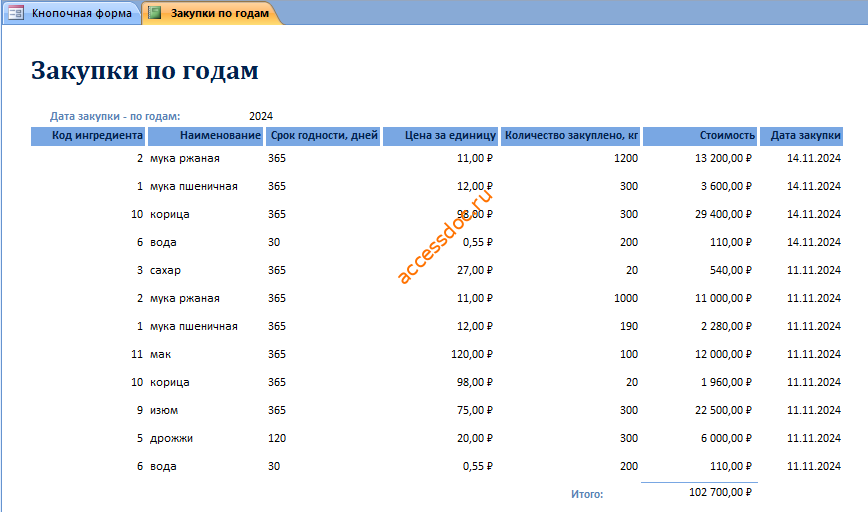Click the Наименование column header
This screenshot has height=512, width=868.
click(205, 136)
